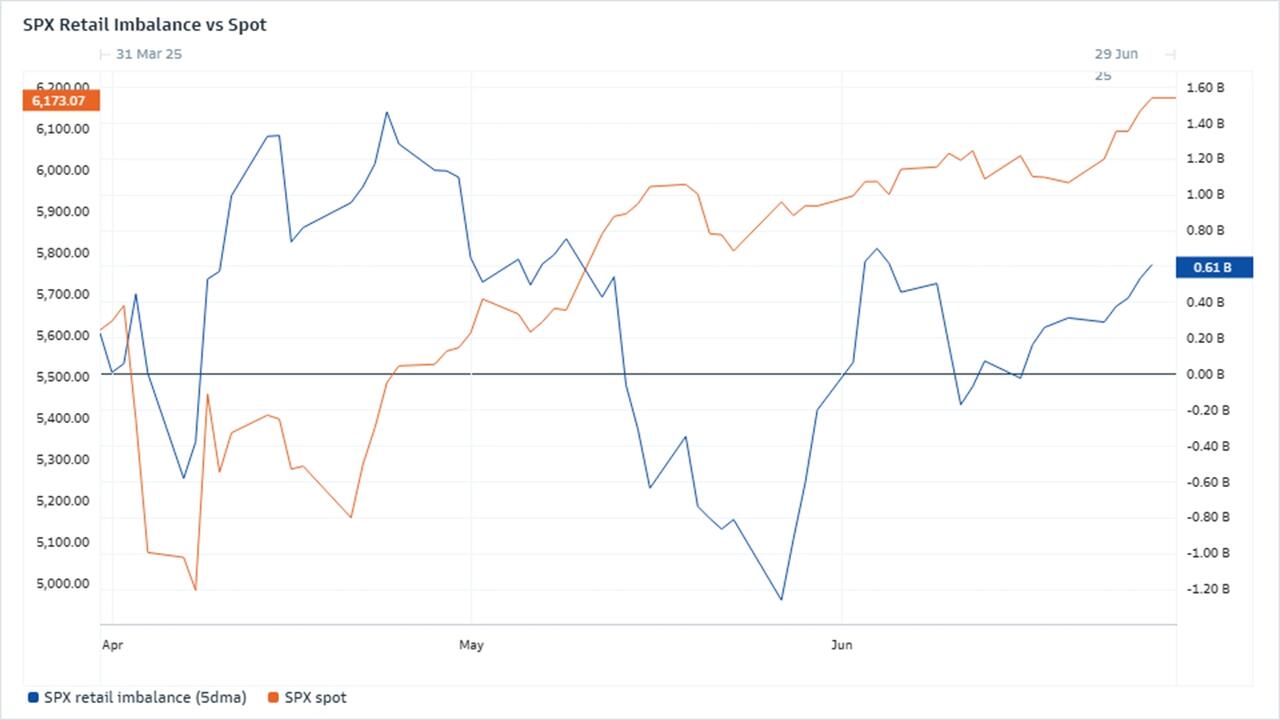Click the blue SPX retail imbalance legend square
This screenshot has width=1280, height=720.
[33, 697]
